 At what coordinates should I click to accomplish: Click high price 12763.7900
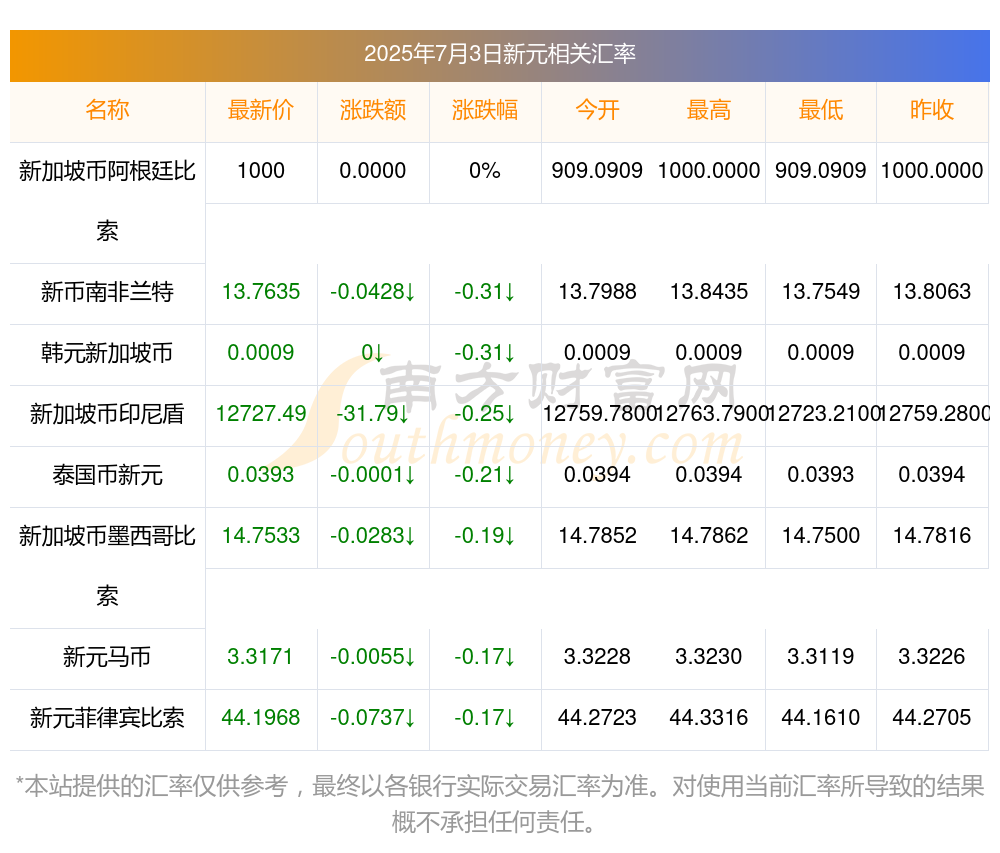(711, 413)
